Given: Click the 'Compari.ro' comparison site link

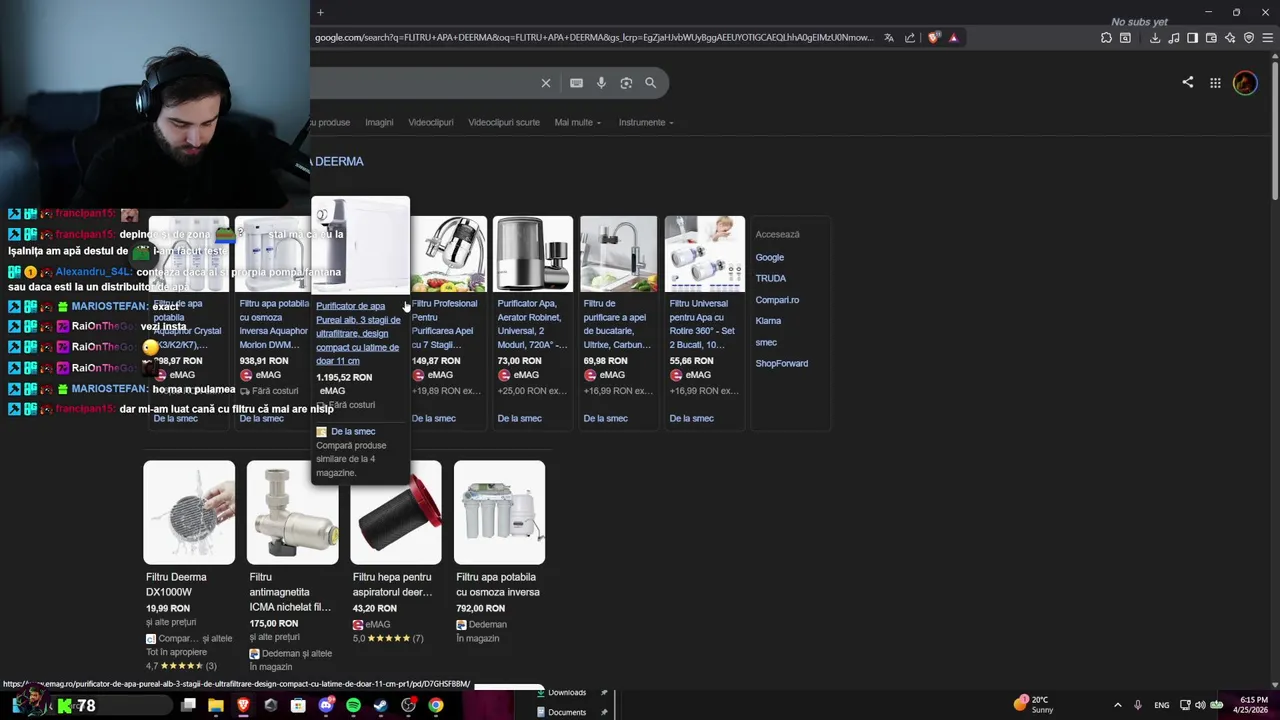Looking at the screenshot, I should (x=777, y=300).
